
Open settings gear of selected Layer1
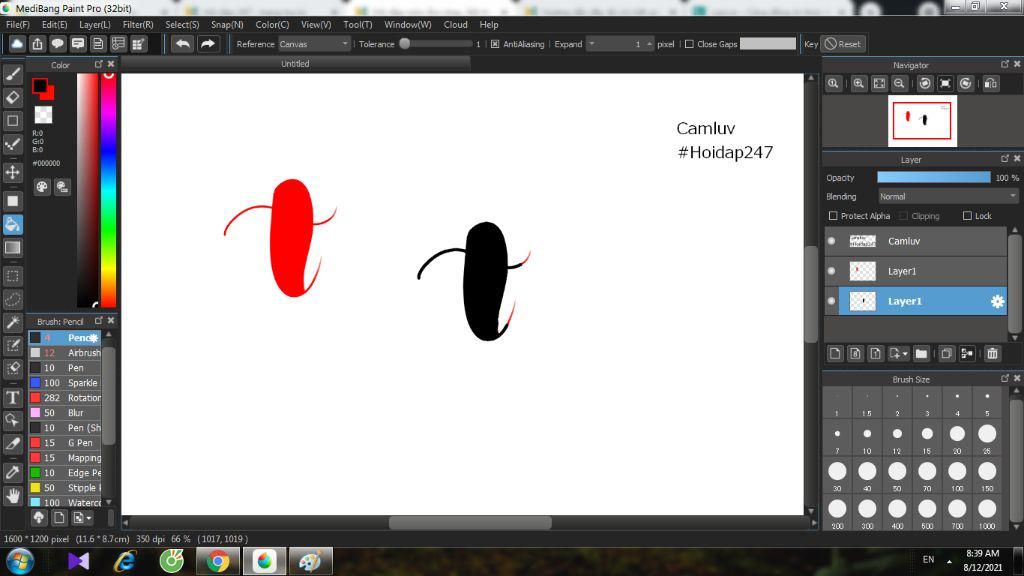(997, 301)
